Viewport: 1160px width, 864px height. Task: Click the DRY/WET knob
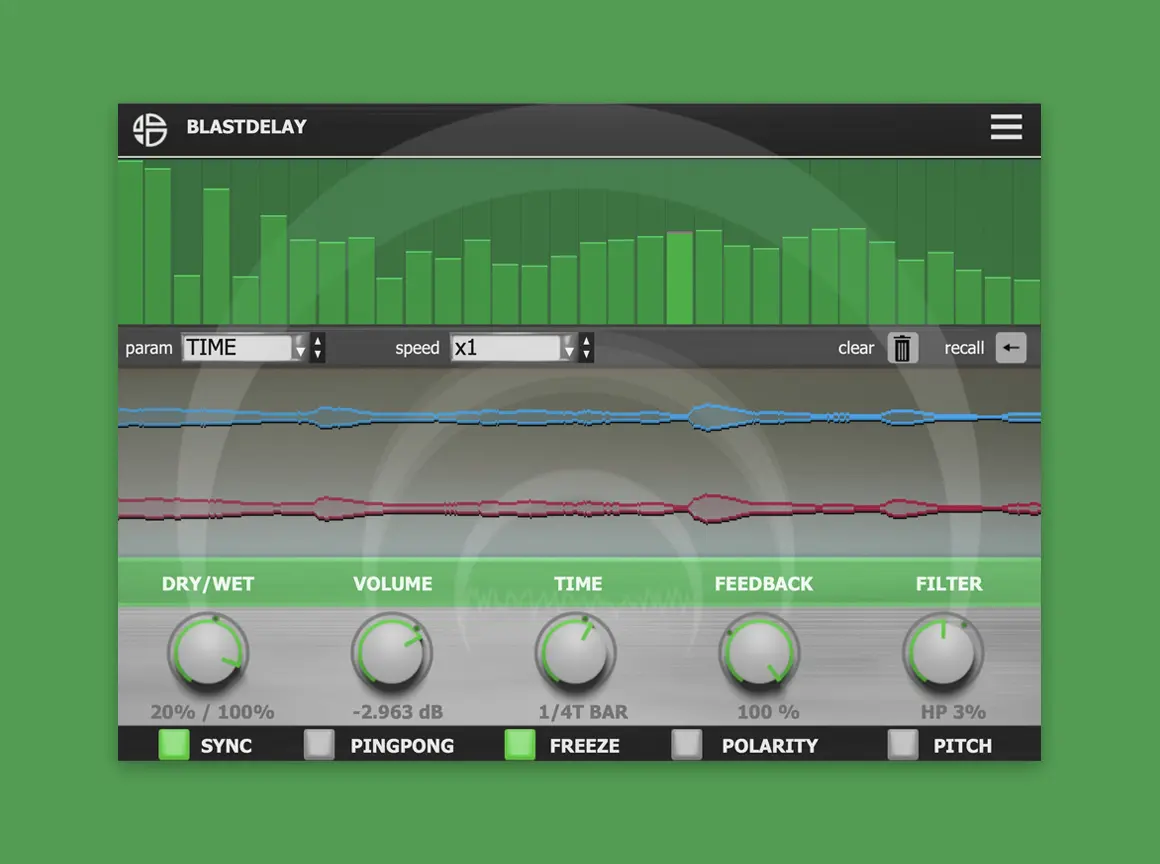pos(208,652)
